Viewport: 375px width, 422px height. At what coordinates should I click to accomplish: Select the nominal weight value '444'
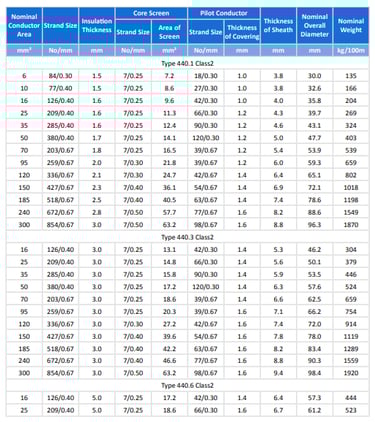(x=351, y=398)
